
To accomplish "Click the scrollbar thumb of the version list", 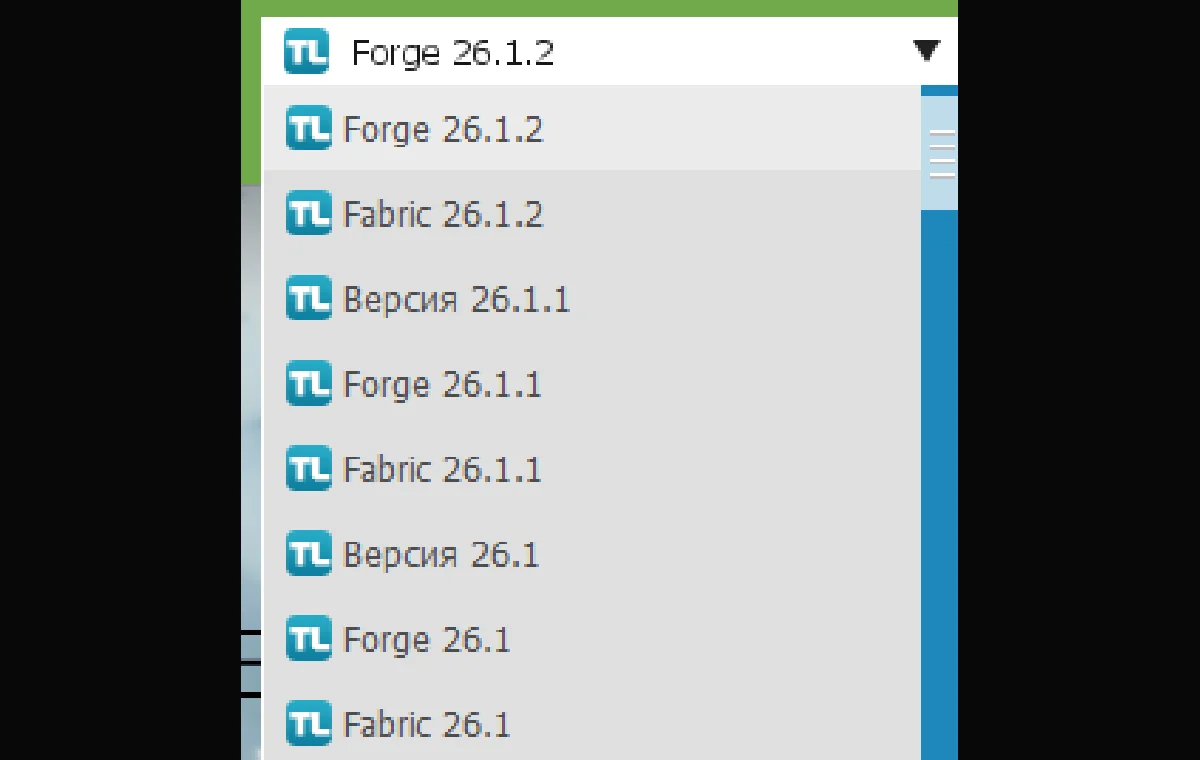I will 939,153.
